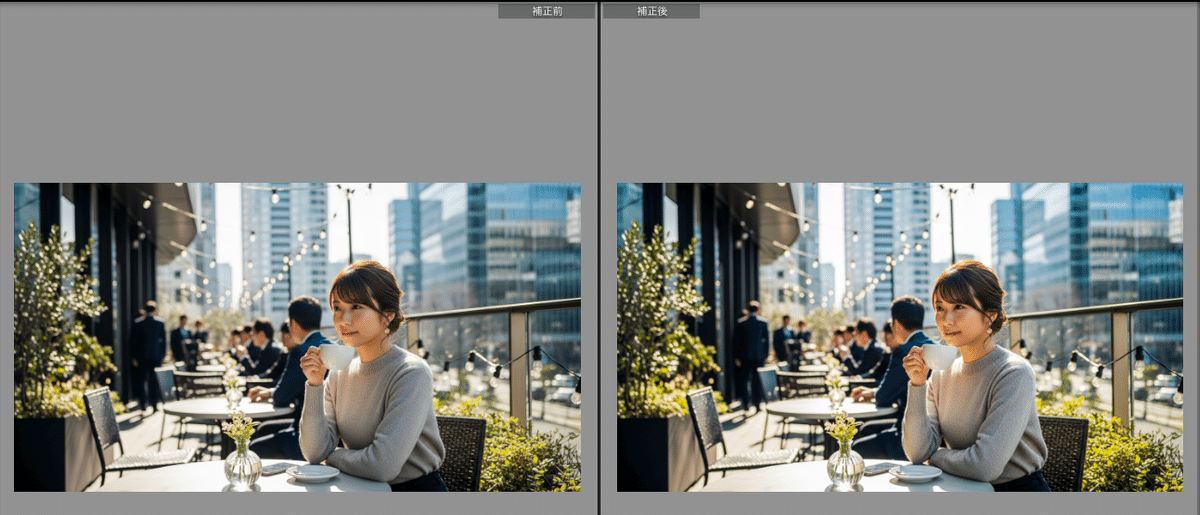The image size is (1200, 515).
Task: Click the gray sweater in the after photo
Action: point(978,410)
